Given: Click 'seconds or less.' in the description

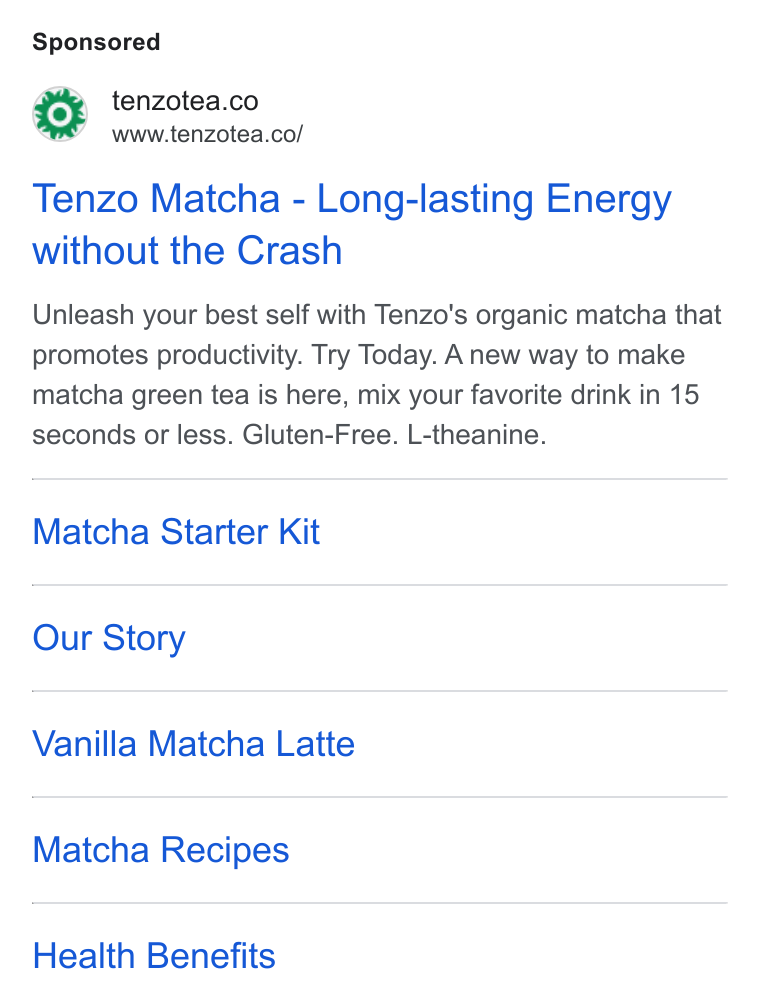Looking at the screenshot, I should [x=133, y=435].
